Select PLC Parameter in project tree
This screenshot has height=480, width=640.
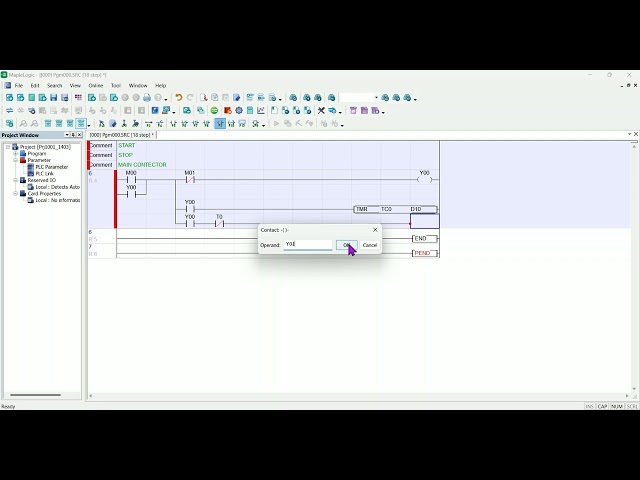click(x=52, y=167)
